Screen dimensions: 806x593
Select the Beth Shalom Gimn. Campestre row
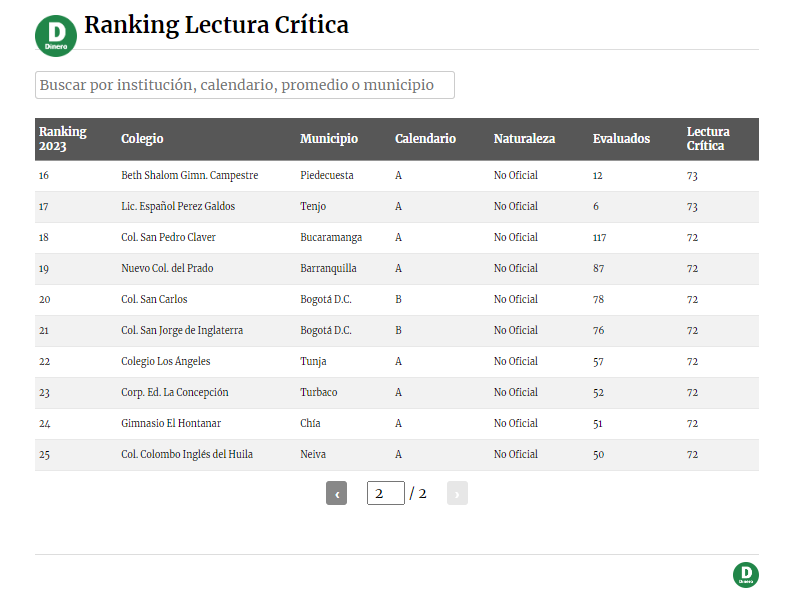coord(190,175)
